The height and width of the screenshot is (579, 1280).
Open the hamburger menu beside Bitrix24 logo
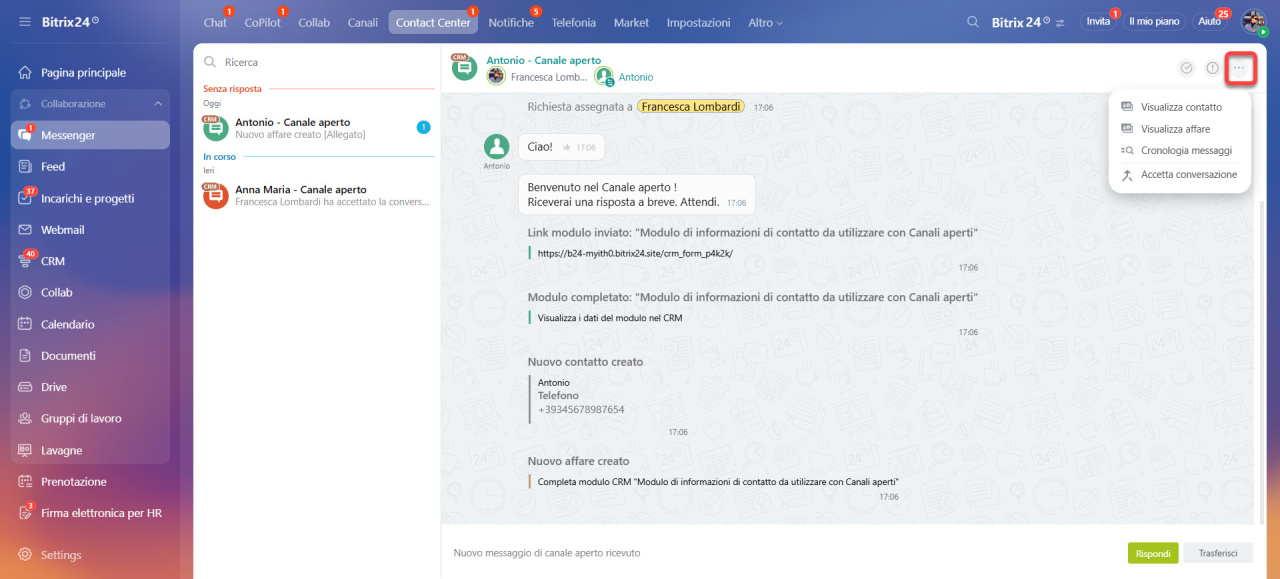point(24,22)
